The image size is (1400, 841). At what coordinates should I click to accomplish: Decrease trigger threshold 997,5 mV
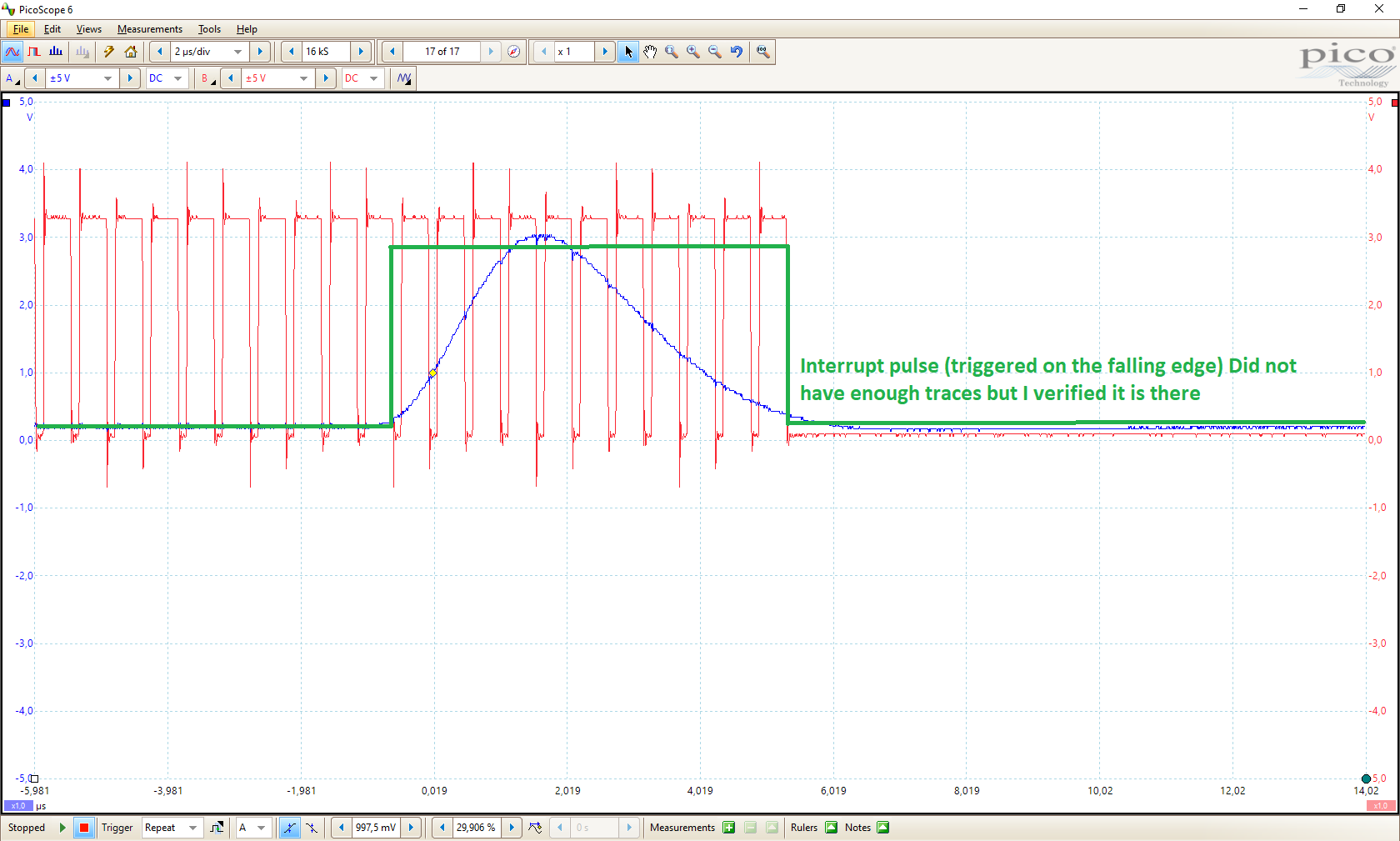(341, 828)
